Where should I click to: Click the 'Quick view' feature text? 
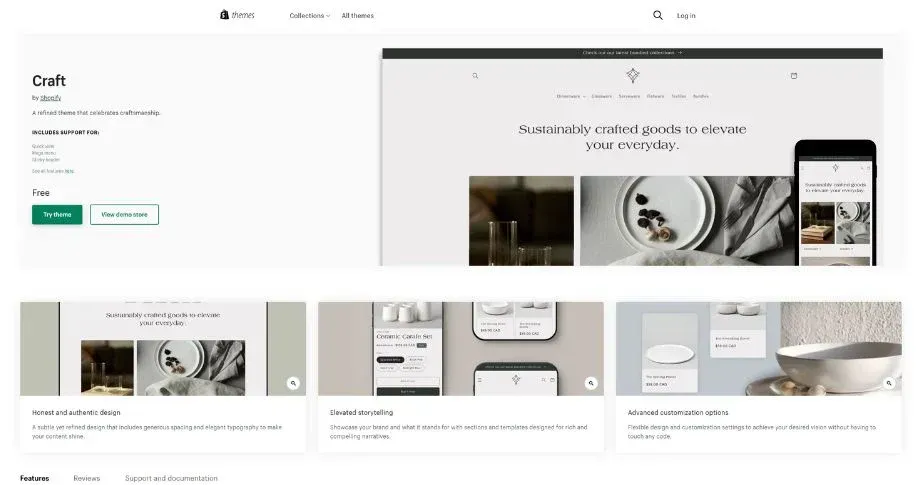click(43, 146)
